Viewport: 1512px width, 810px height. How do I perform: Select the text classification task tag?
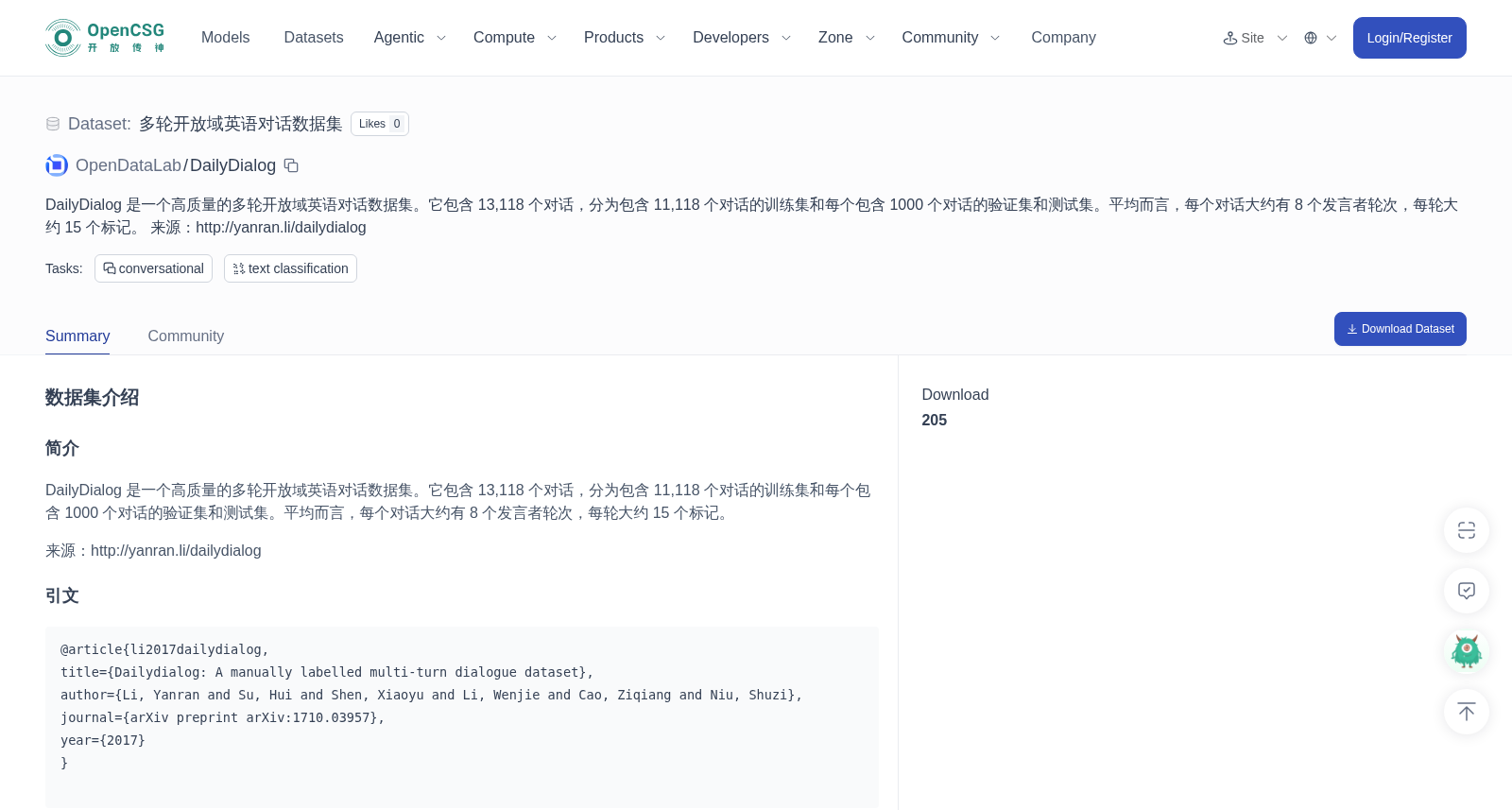[x=290, y=268]
